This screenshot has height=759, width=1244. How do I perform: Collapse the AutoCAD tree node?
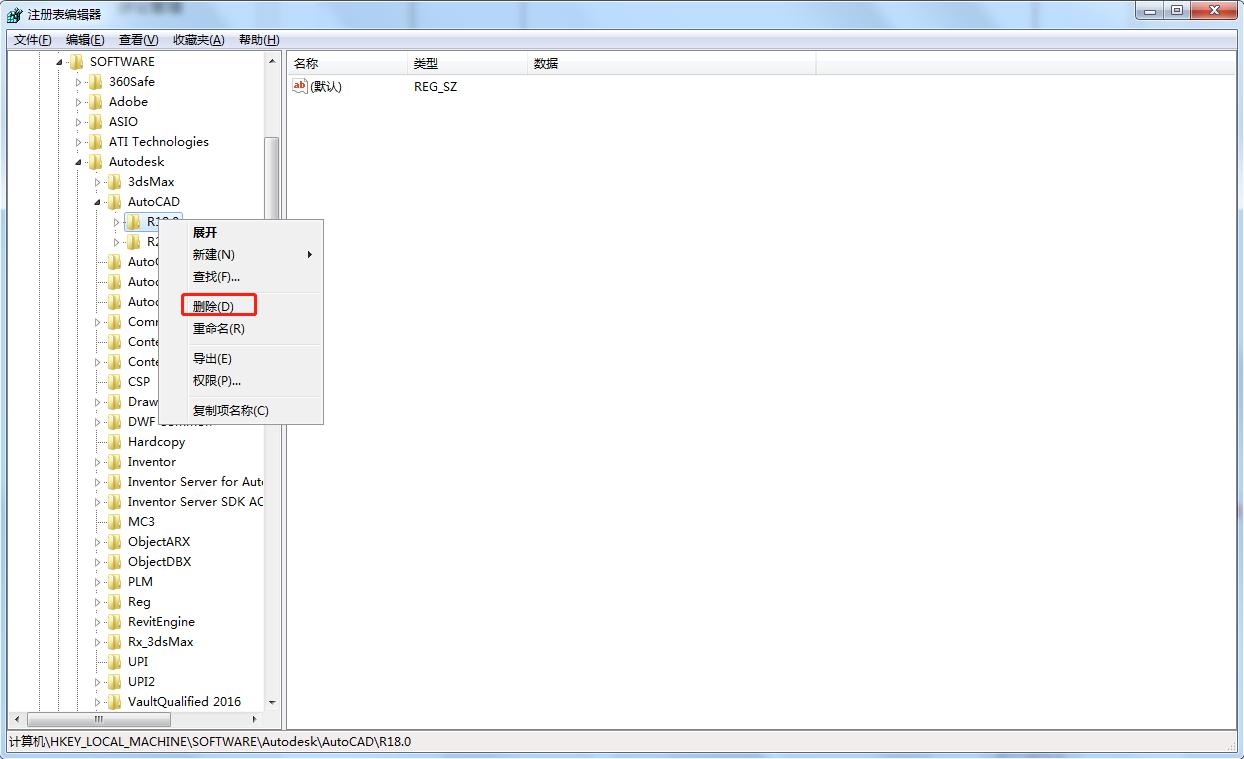(x=98, y=202)
